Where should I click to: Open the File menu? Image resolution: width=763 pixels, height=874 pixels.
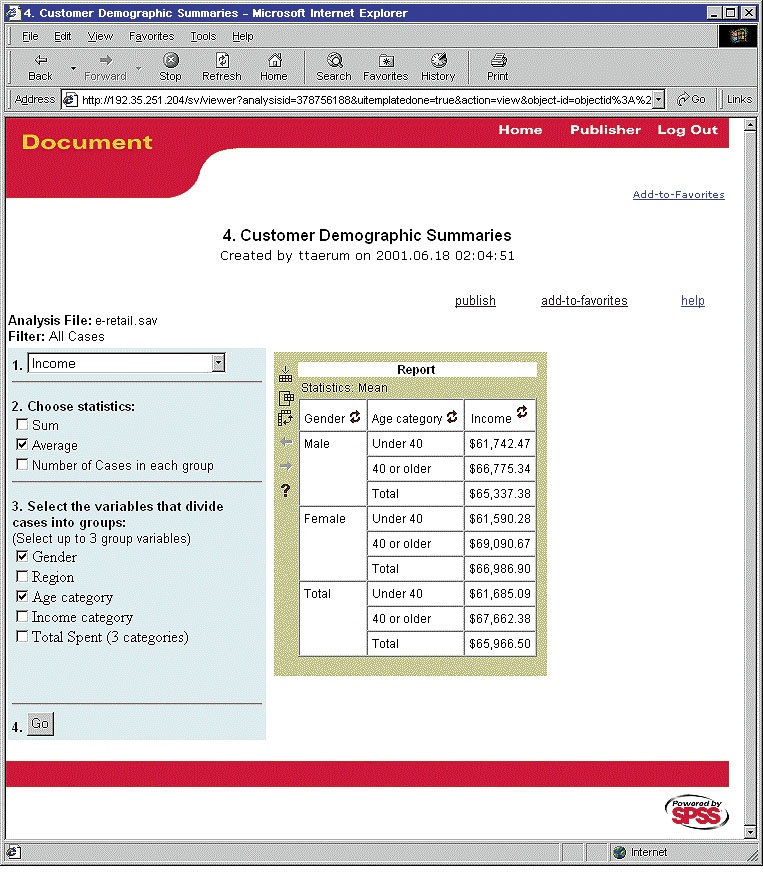click(x=30, y=36)
